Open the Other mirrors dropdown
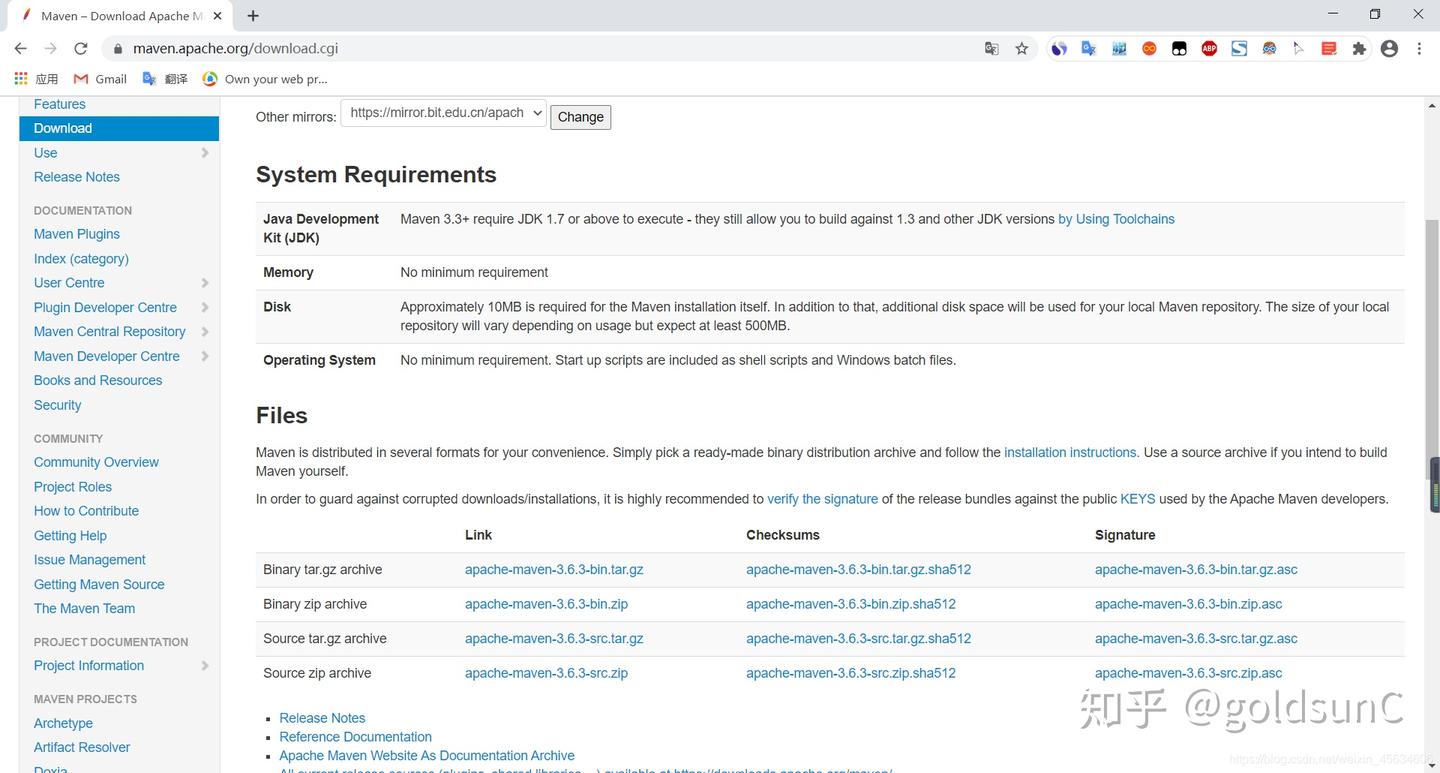Image resolution: width=1440 pixels, height=773 pixels. 444,113
